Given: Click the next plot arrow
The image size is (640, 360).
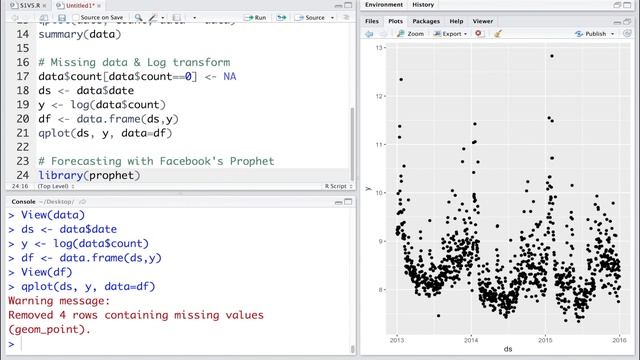Looking at the screenshot, I should [383, 34].
